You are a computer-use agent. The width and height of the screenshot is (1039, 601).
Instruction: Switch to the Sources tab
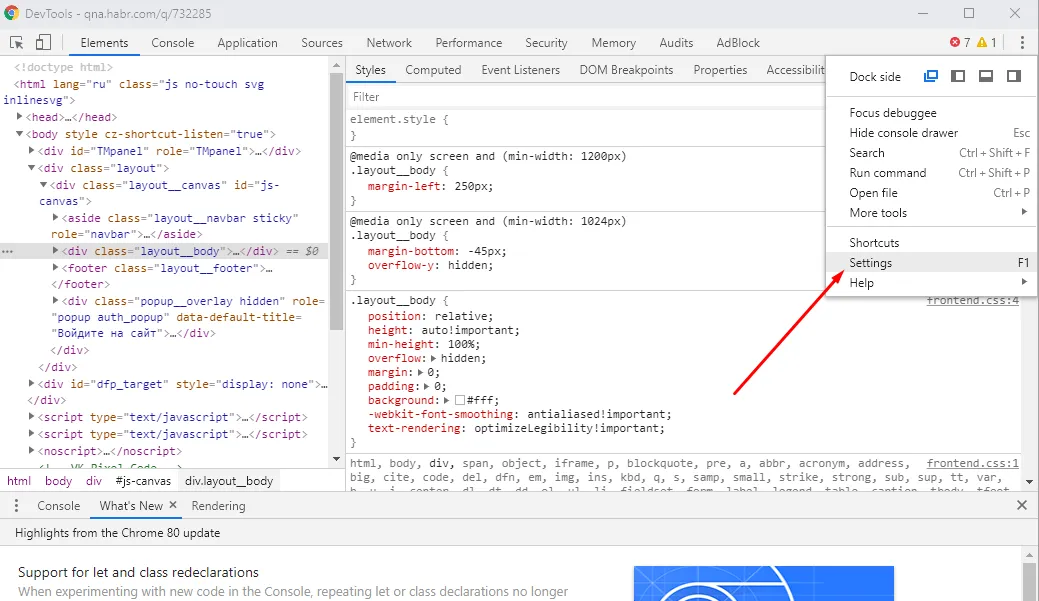pos(322,42)
